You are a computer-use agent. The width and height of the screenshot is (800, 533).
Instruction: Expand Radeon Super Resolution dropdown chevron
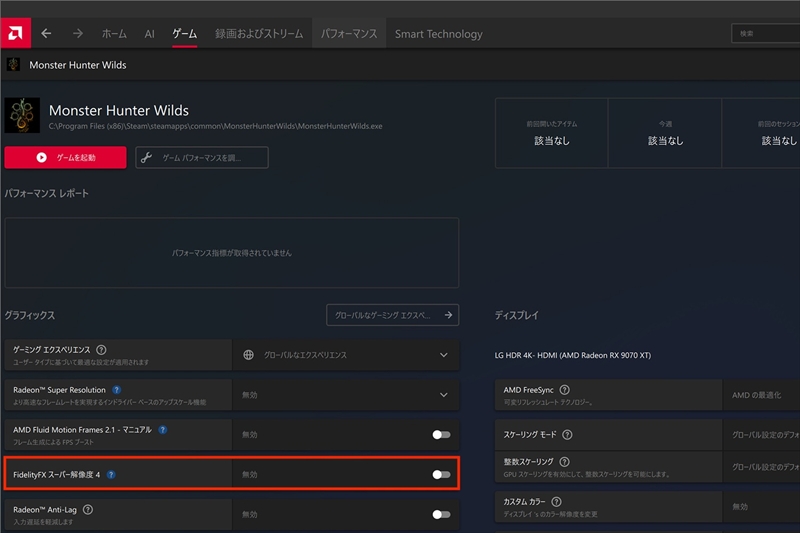[444, 394]
